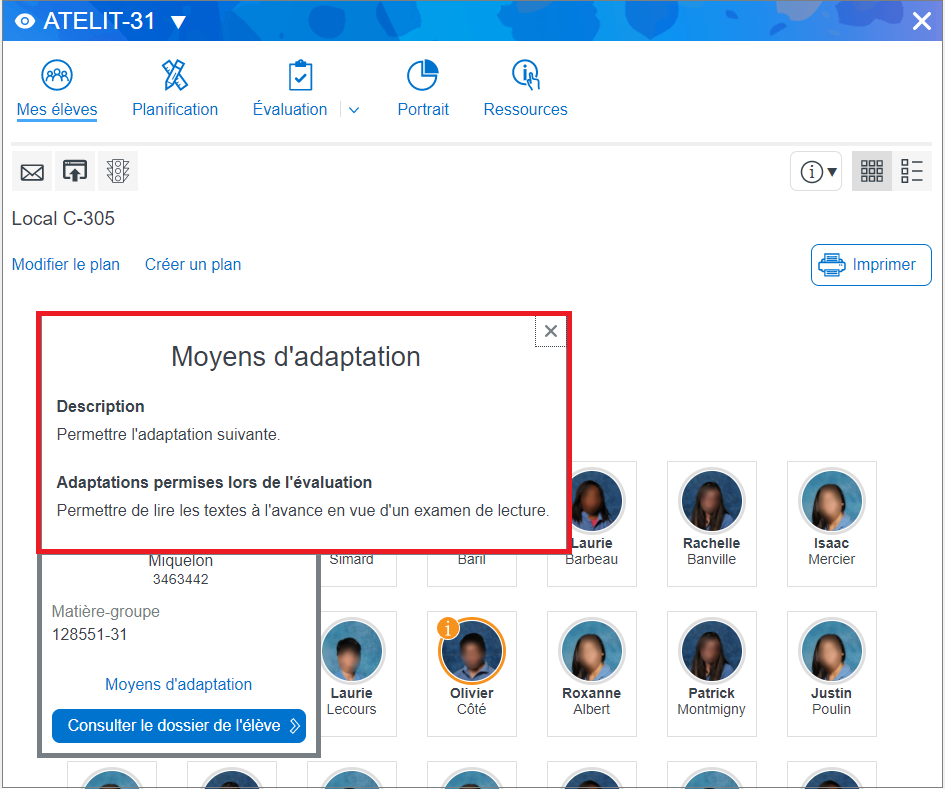Click the screen share upload icon
The height and width of the screenshot is (789, 947).
click(75, 172)
